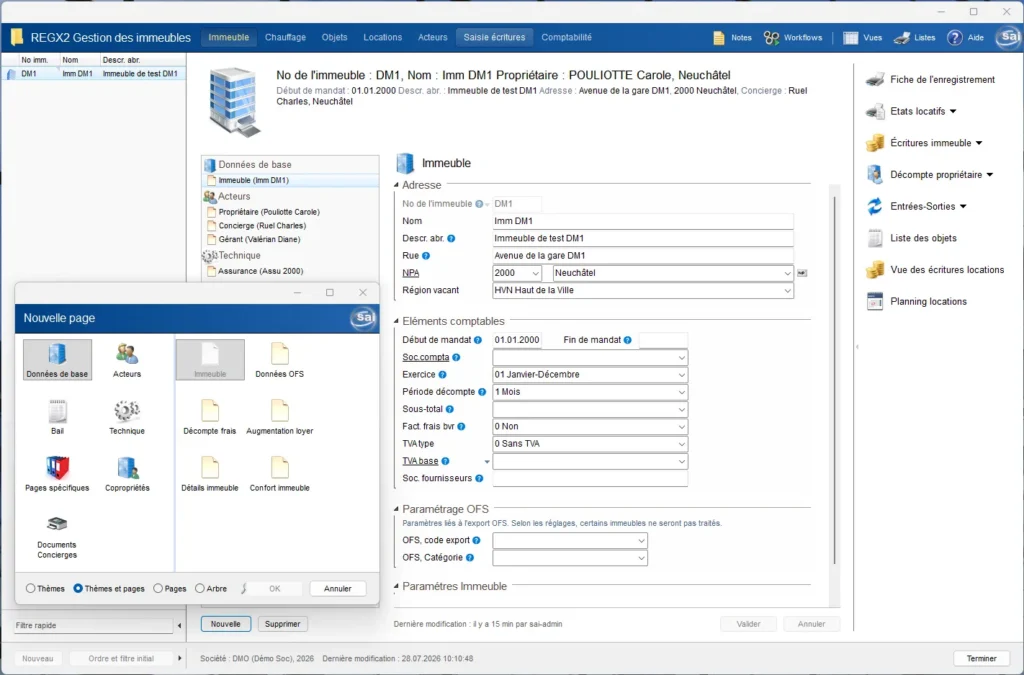Open Planning locations calendar icon

tap(874, 302)
